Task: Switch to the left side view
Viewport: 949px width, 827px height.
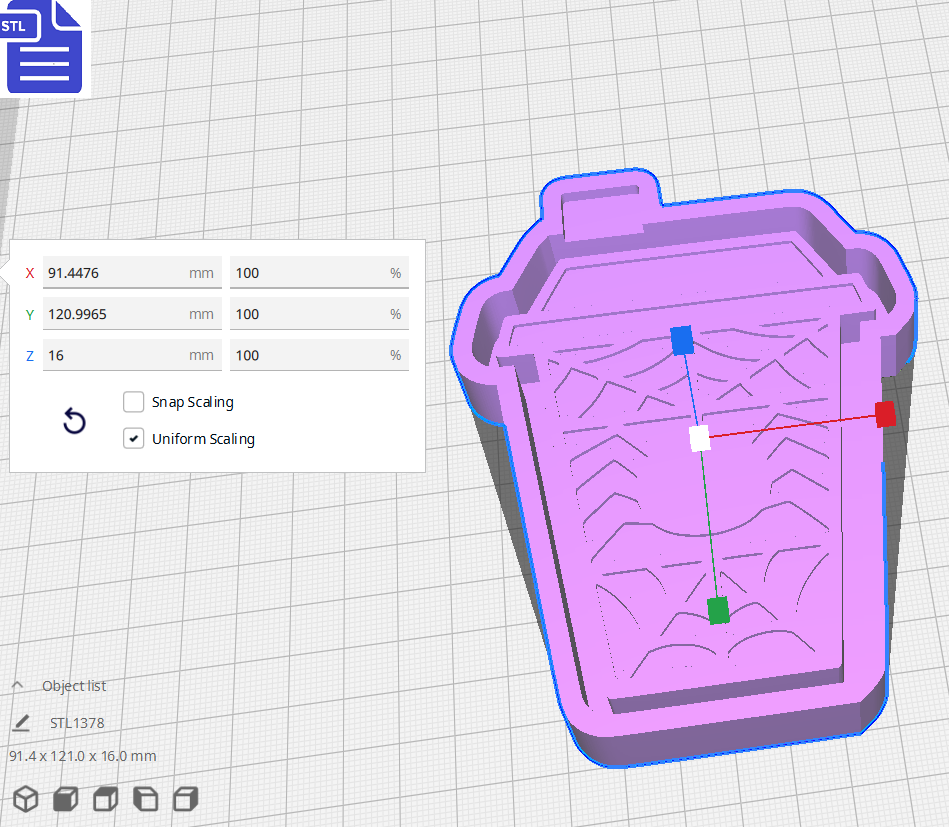Action: click(145, 798)
